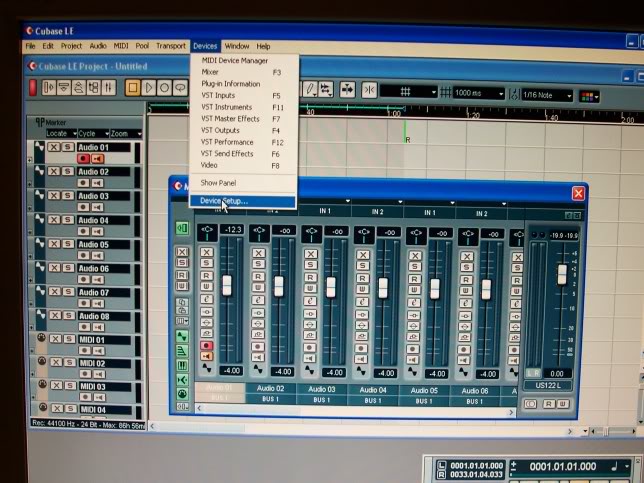The height and width of the screenshot is (483, 644).
Task: Open the 1000 ms grid dropdown
Action: click(x=478, y=93)
